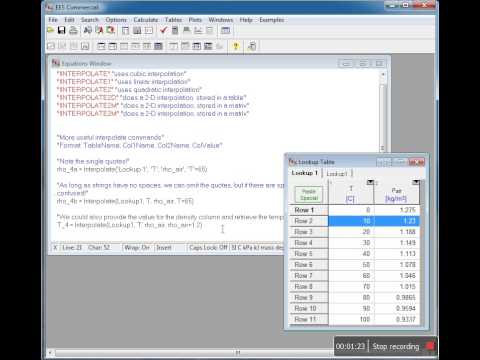
Task: Click the cell with value 1.275
Action: [x=397, y=210]
